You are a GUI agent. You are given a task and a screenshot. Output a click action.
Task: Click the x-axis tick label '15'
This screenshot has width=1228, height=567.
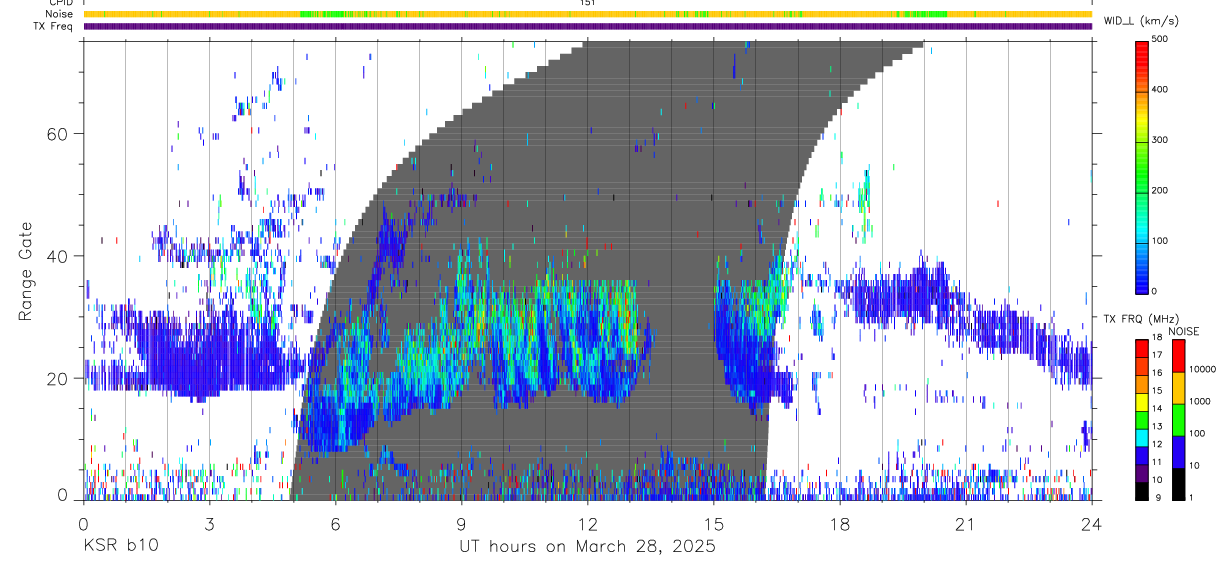pyautogui.click(x=713, y=524)
